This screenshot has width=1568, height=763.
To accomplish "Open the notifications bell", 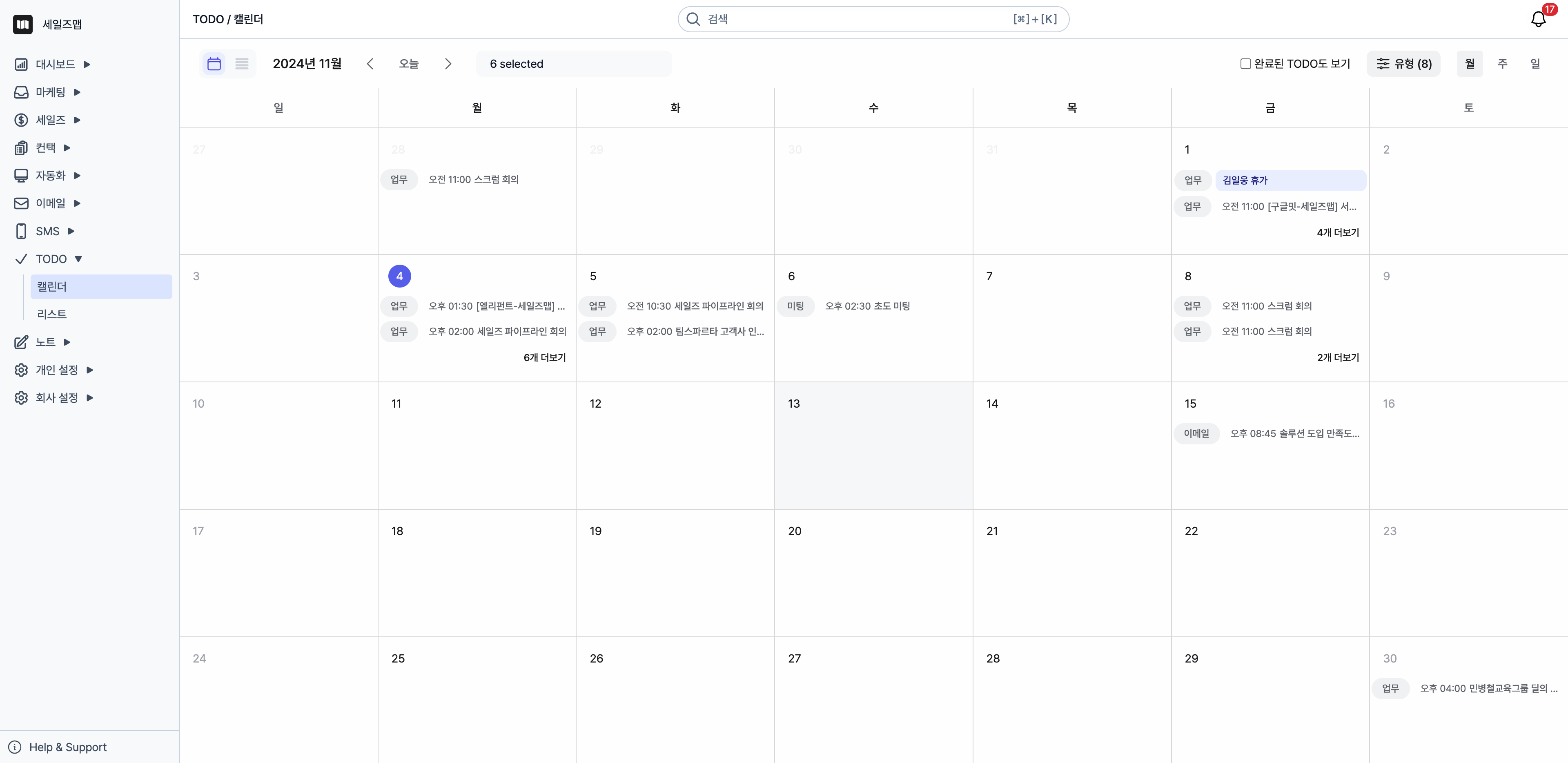I will [1537, 19].
